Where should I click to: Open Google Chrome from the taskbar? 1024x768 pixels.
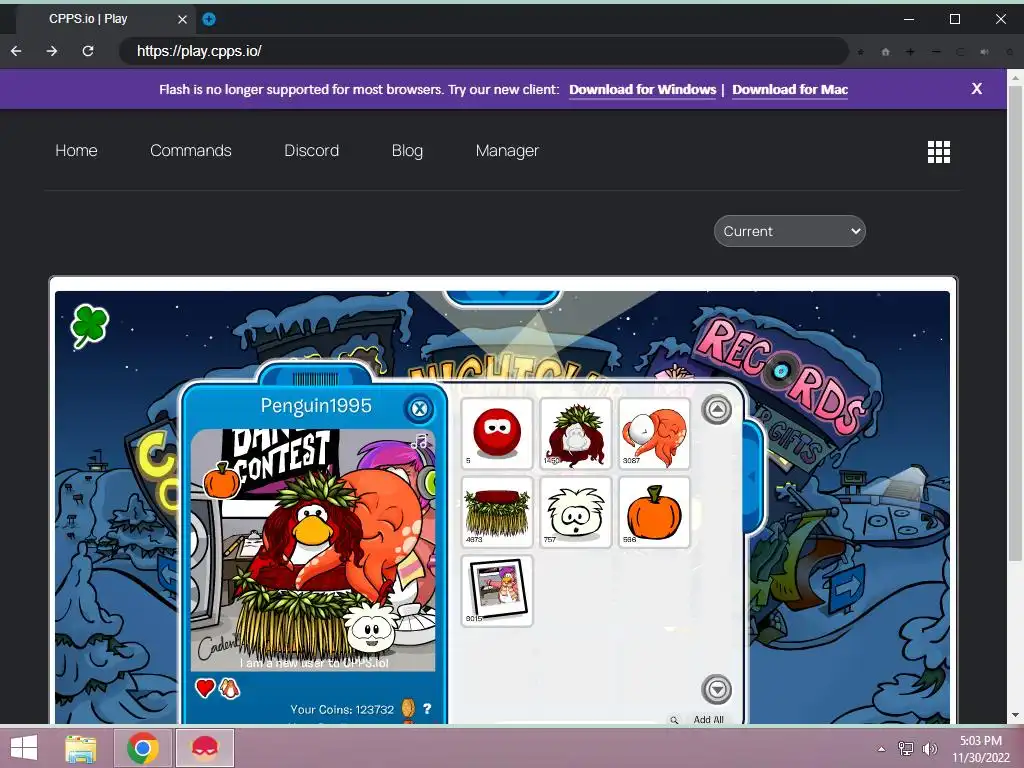click(x=142, y=748)
